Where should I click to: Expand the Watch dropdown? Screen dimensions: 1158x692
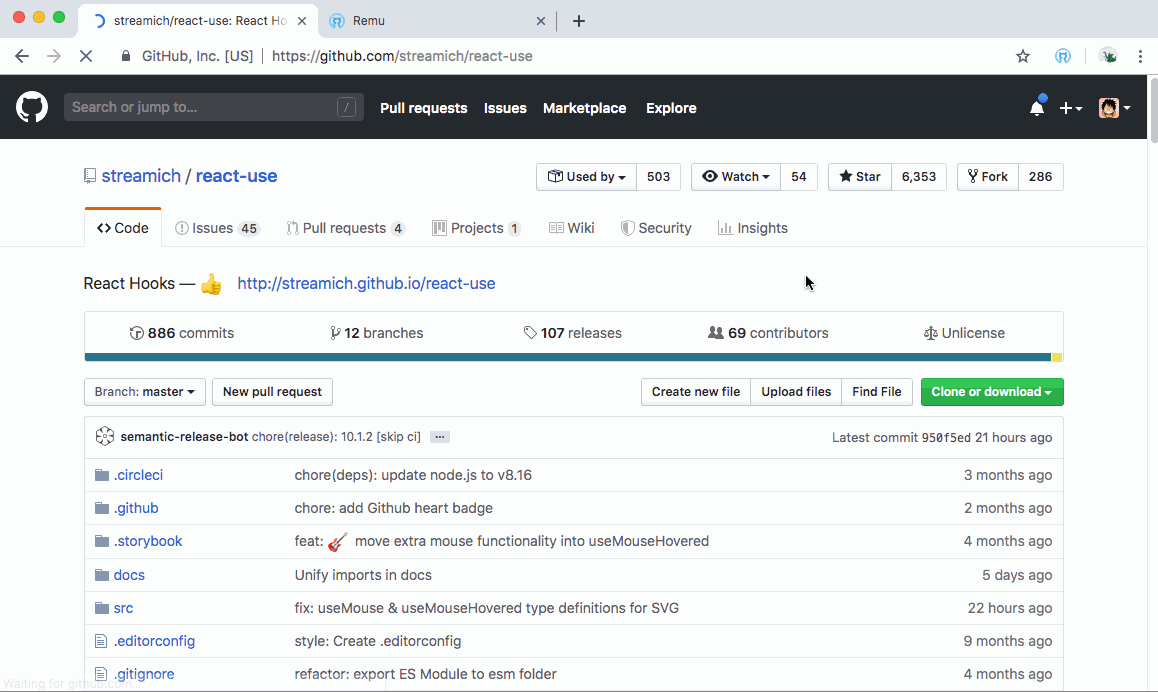(x=736, y=177)
